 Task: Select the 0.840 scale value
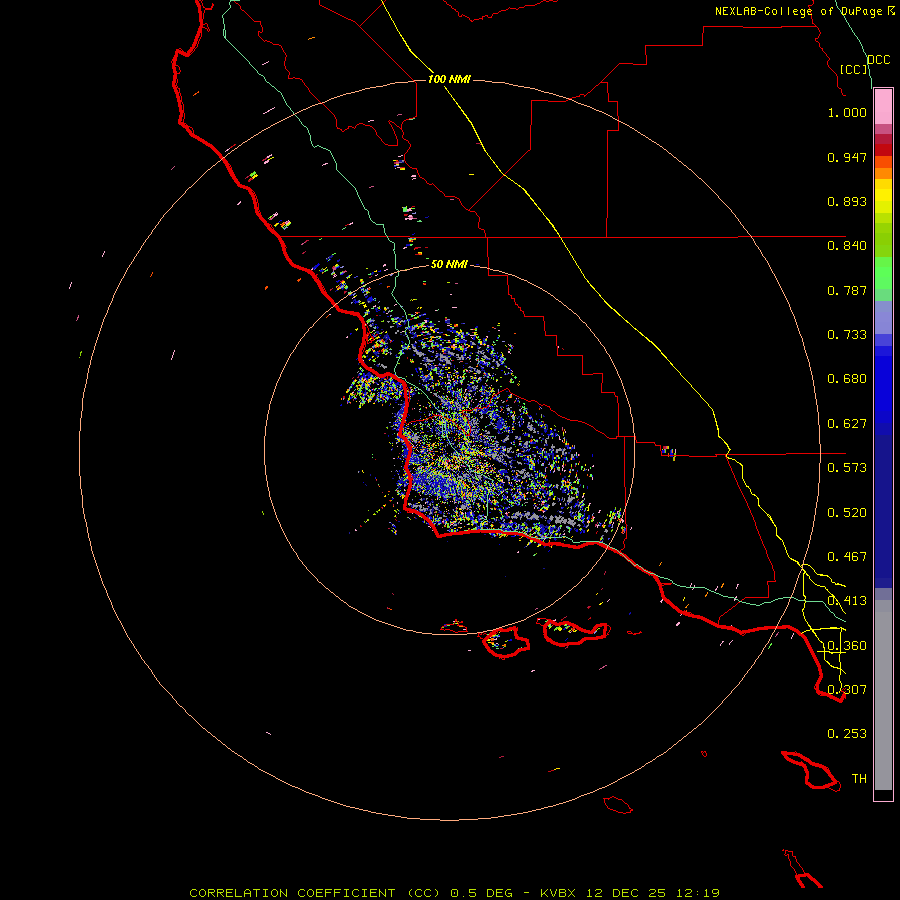tap(847, 246)
